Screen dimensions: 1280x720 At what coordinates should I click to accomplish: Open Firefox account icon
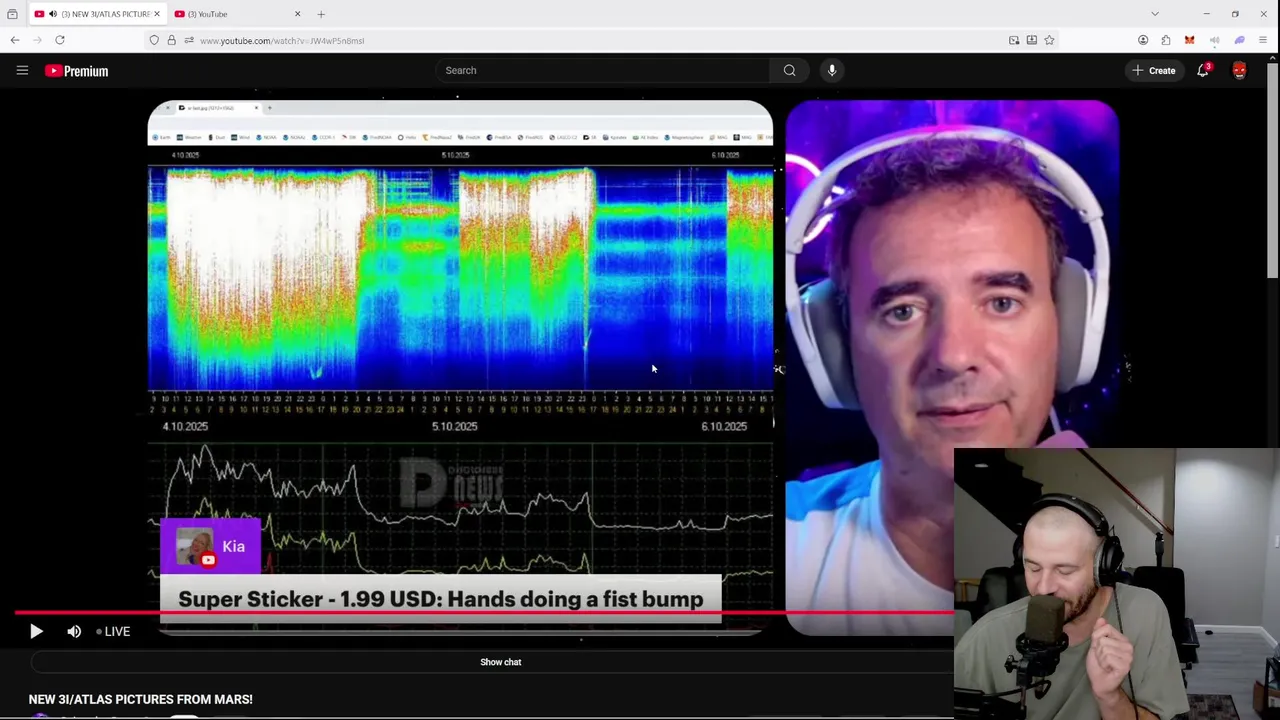tap(1143, 40)
